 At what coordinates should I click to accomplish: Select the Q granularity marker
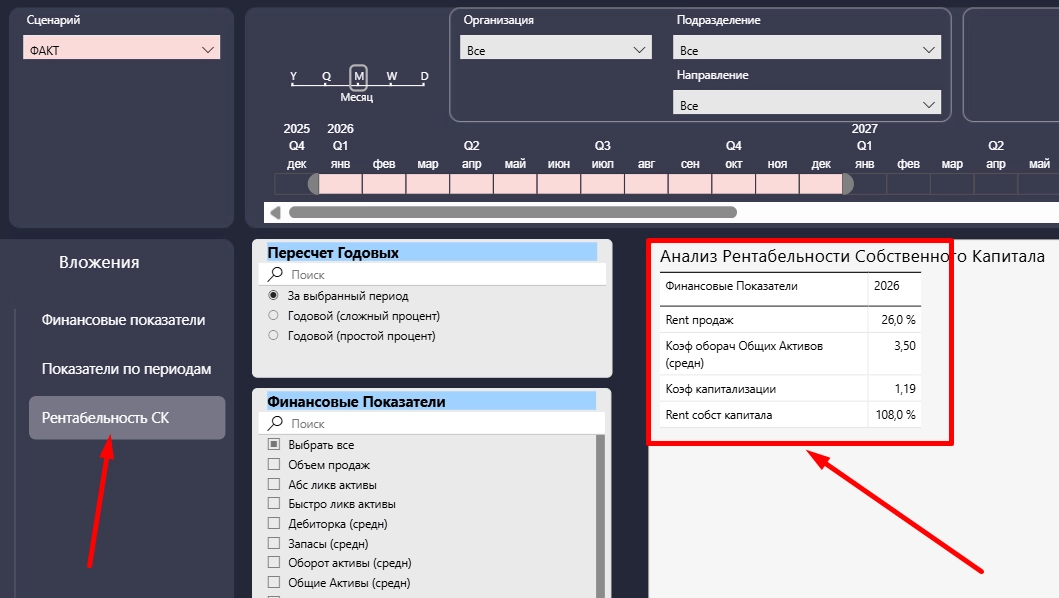[x=326, y=77]
